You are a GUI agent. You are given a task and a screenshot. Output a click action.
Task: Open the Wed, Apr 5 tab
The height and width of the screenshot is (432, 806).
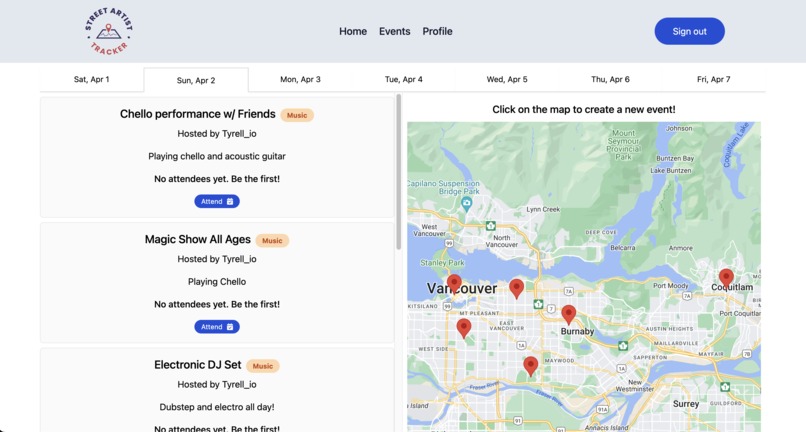coord(507,79)
